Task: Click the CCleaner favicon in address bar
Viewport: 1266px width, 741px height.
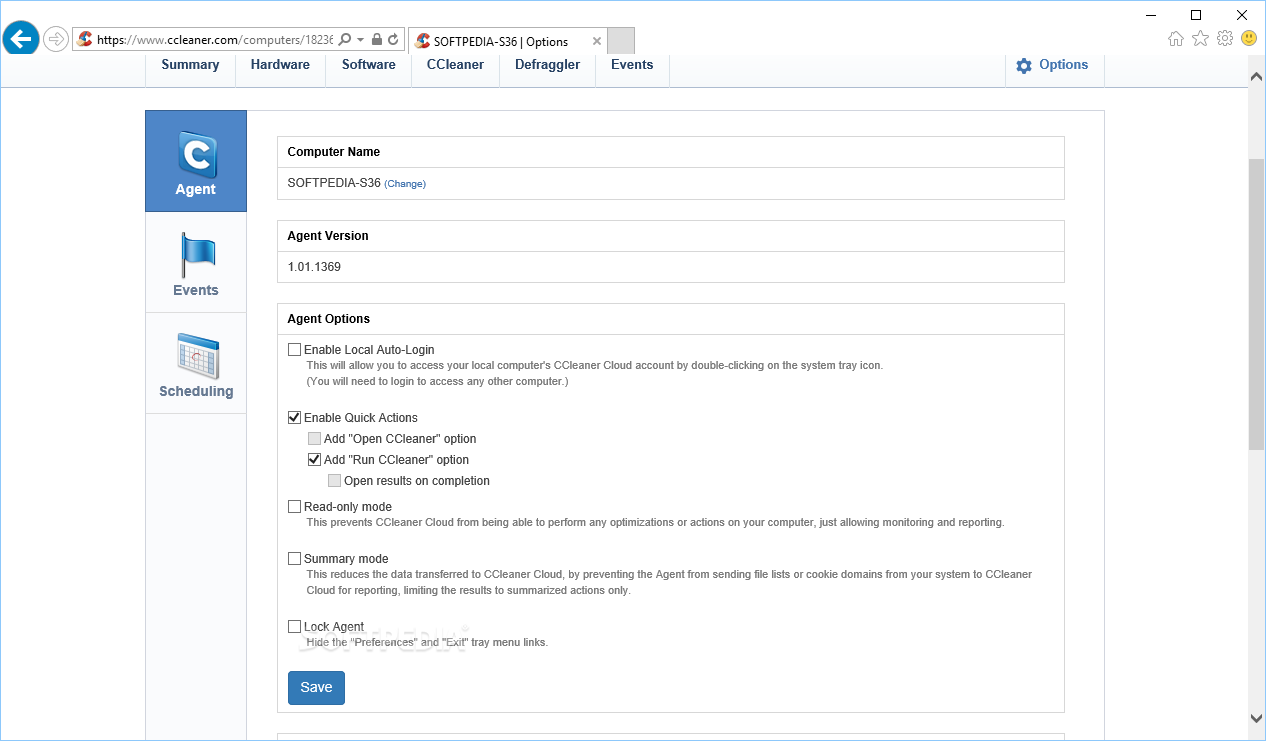Action: tap(85, 40)
